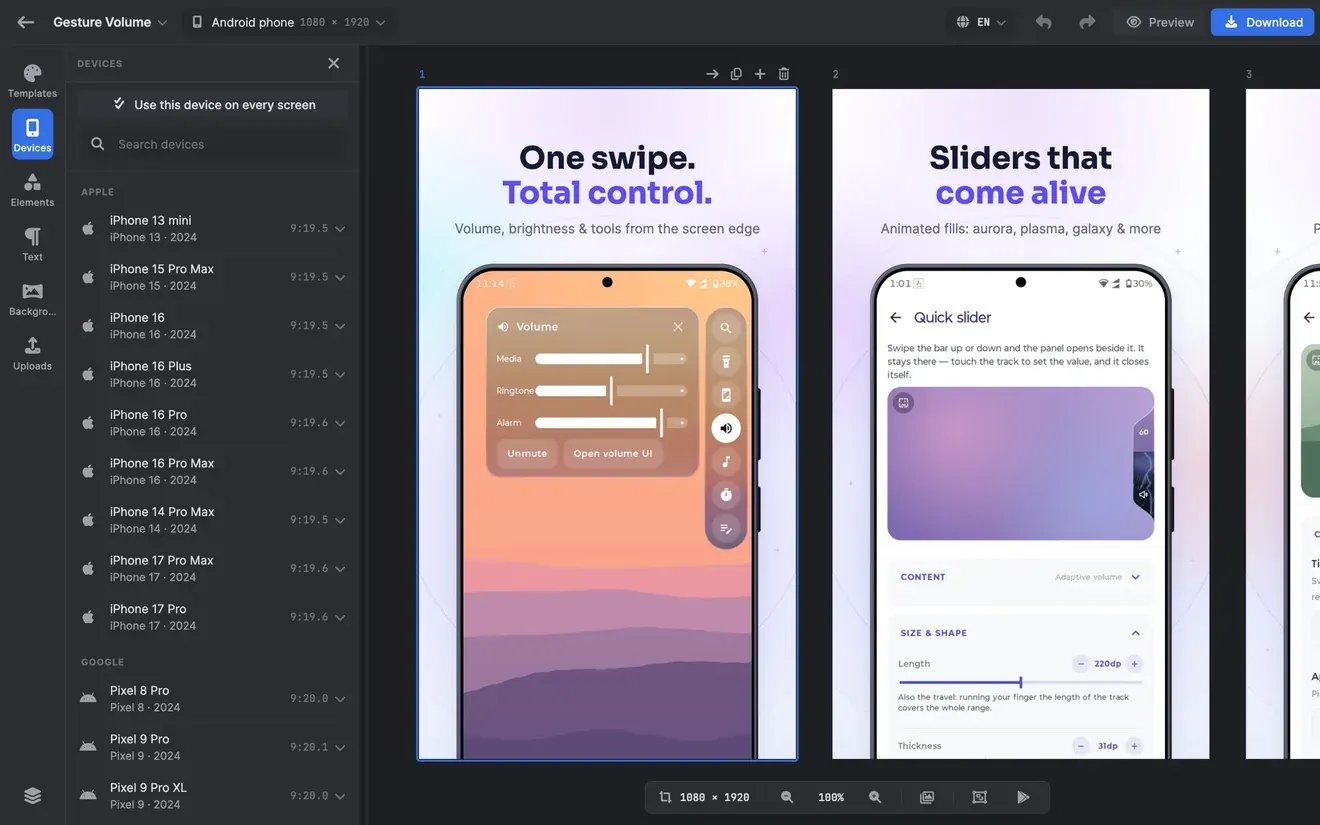
Task: Go back using the top-left arrow
Action: (26, 22)
